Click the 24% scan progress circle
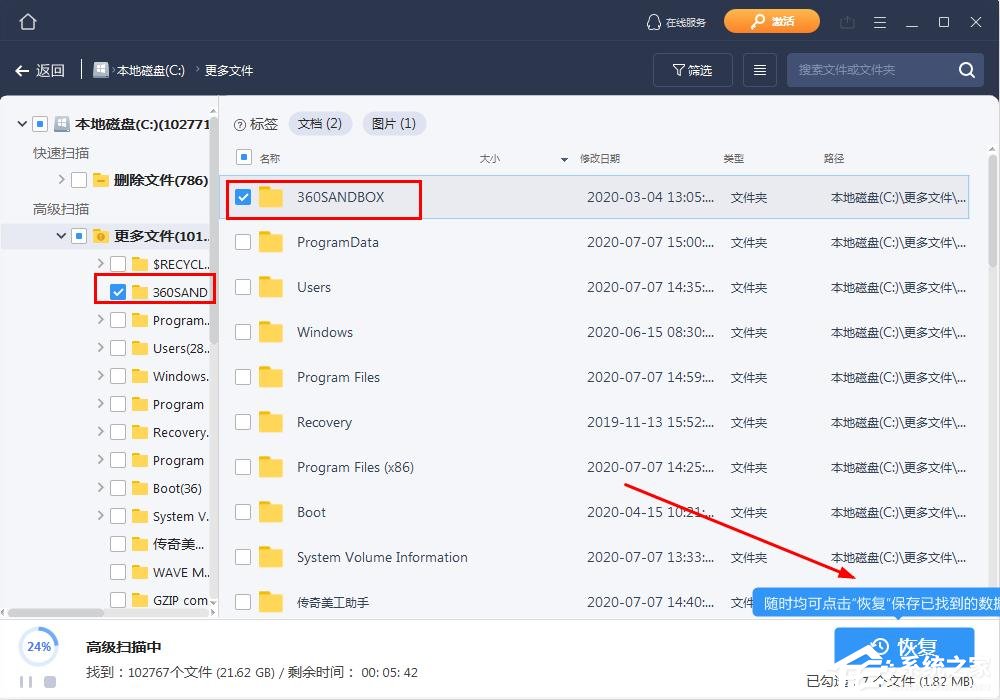The image size is (1000, 700). (39, 647)
